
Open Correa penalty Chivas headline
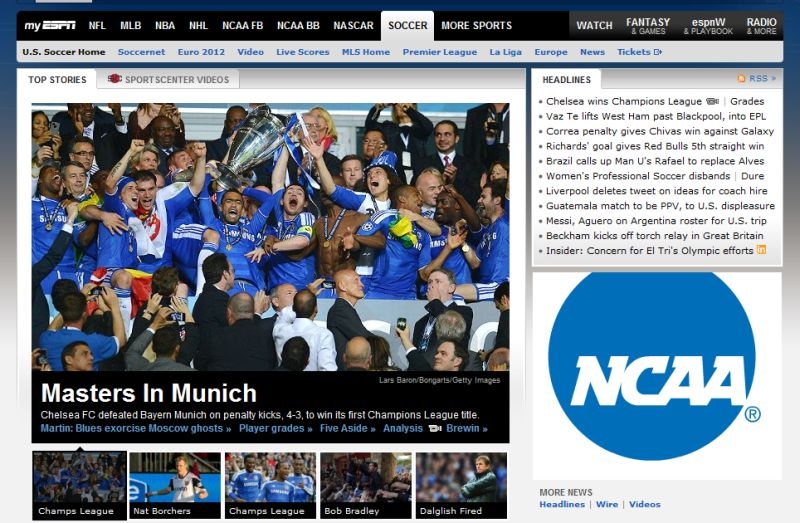(x=660, y=131)
